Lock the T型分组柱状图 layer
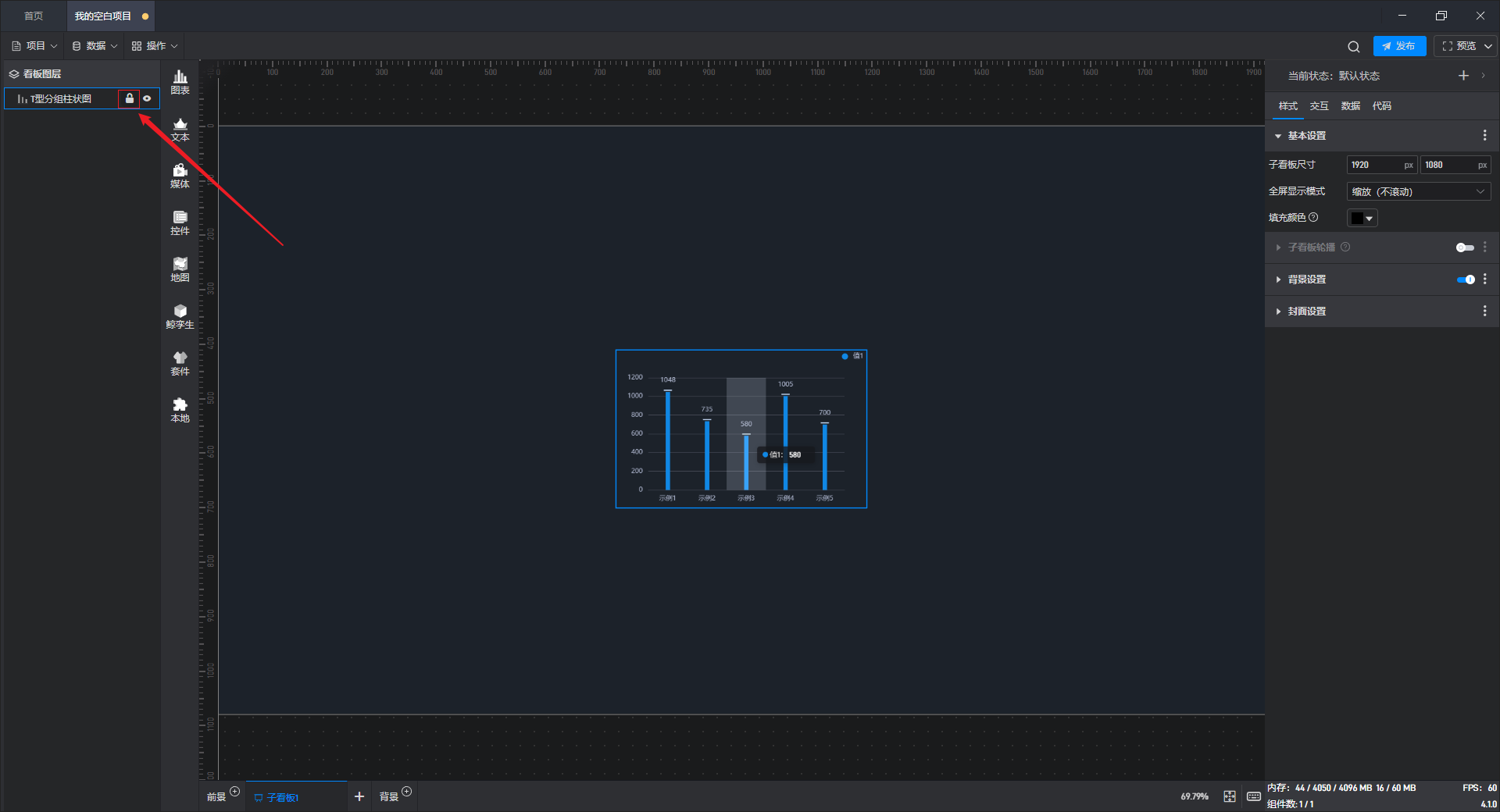 click(x=129, y=98)
